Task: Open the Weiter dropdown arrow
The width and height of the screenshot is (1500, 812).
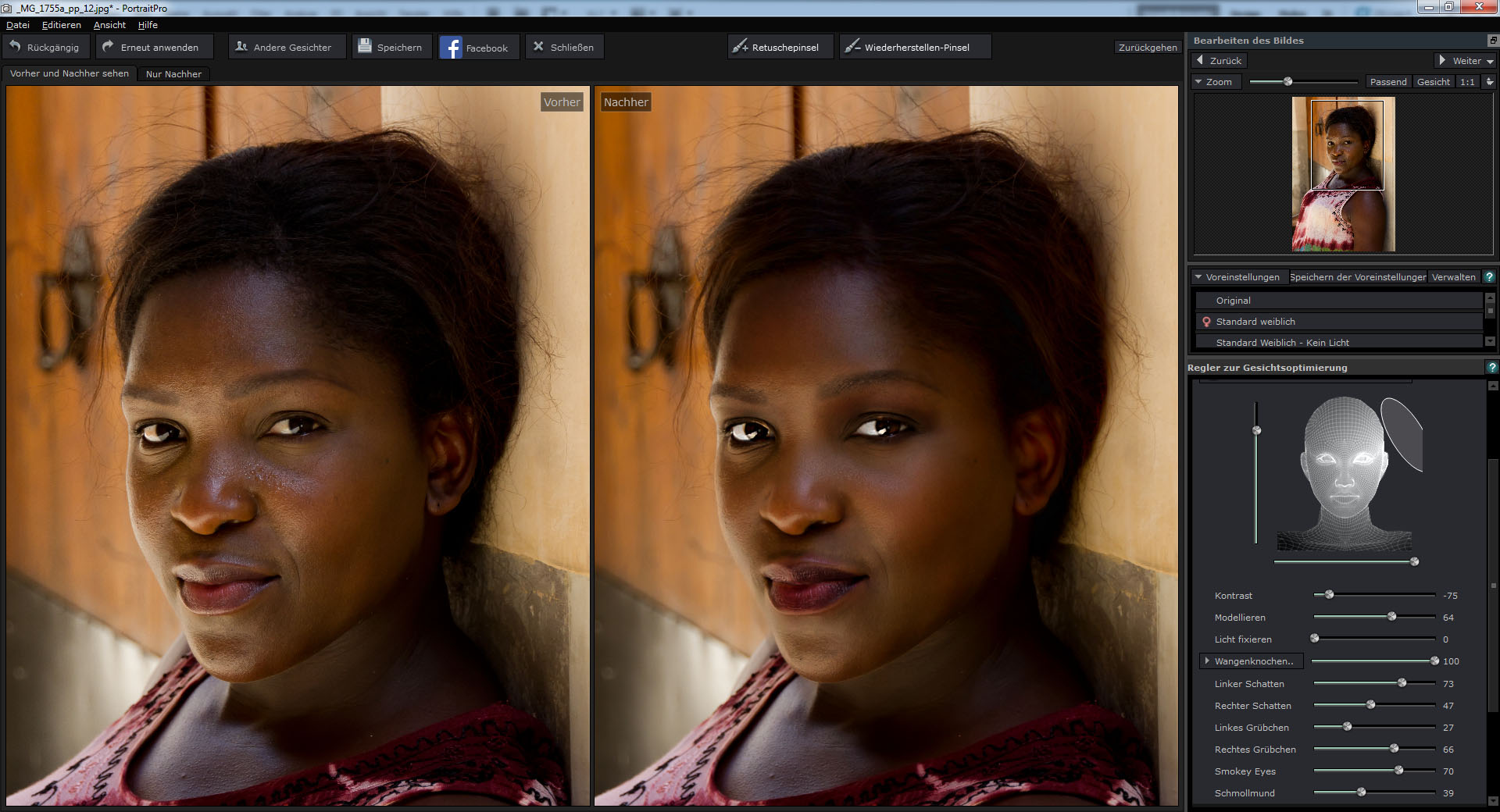Action: coord(1490,61)
